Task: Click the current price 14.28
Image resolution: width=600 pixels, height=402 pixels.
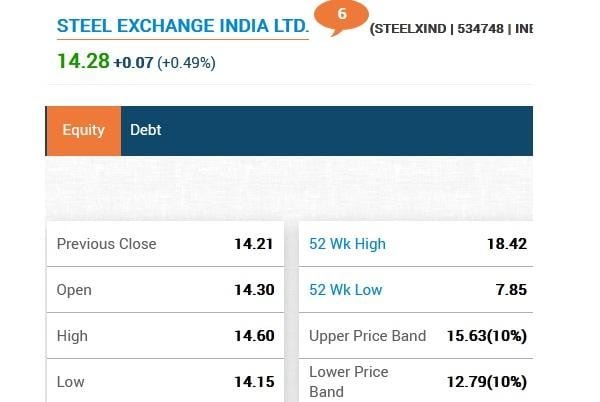Action: (x=82, y=61)
